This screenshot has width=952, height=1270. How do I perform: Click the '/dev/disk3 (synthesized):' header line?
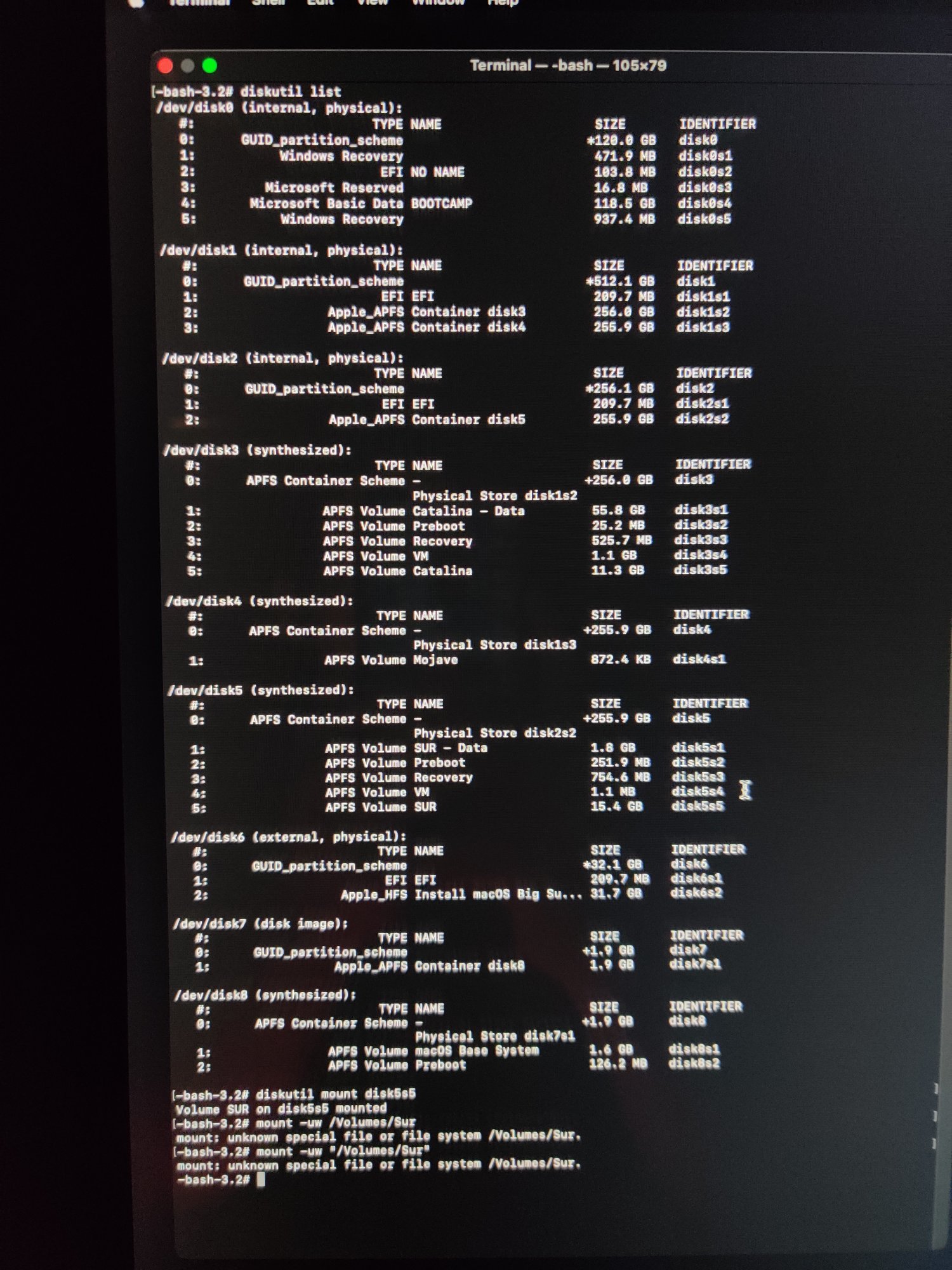coord(258,450)
